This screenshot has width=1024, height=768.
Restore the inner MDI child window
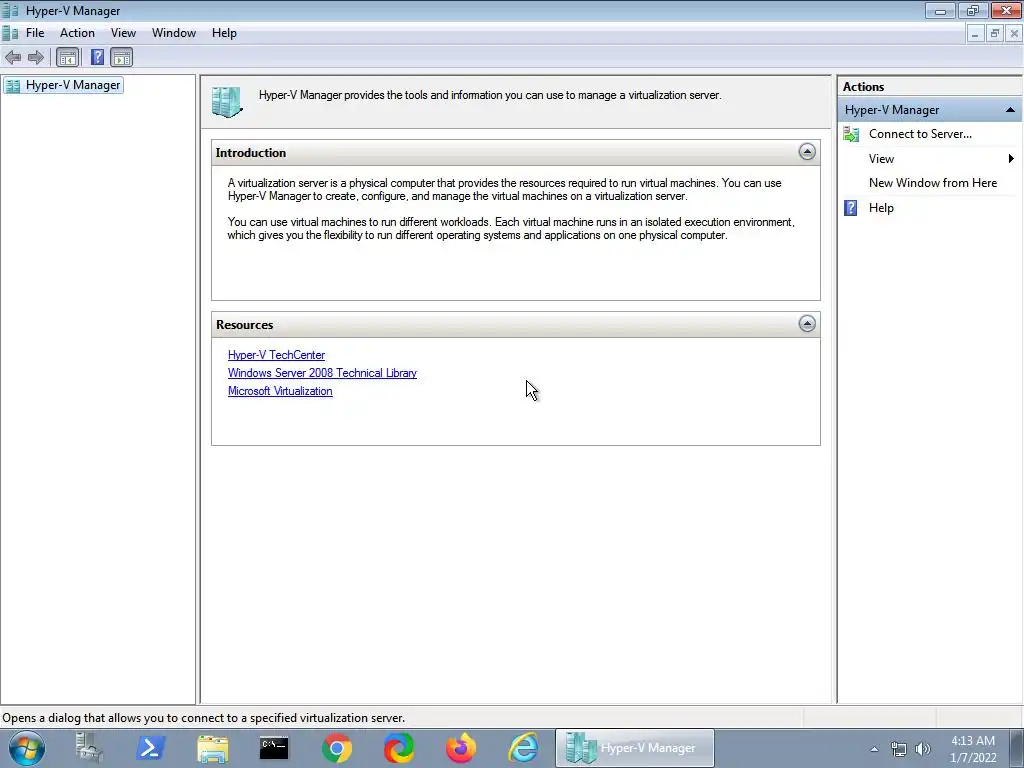(x=995, y=33)
